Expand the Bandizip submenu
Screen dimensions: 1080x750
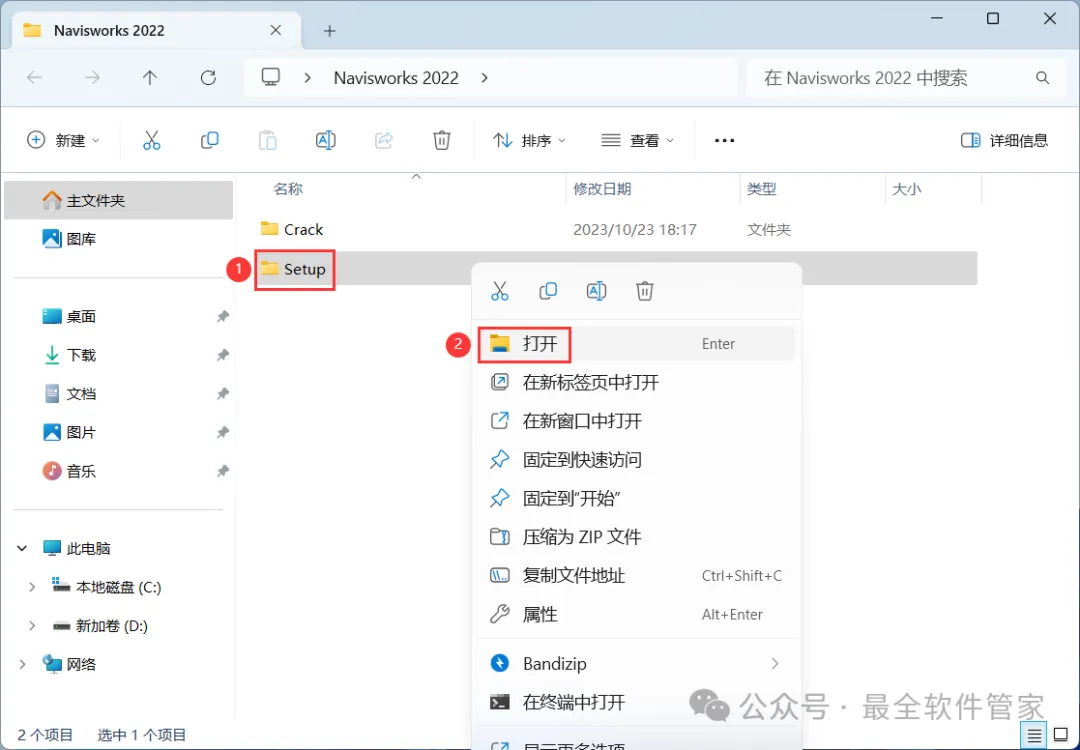pyautogui.click(x=775, y=664)
